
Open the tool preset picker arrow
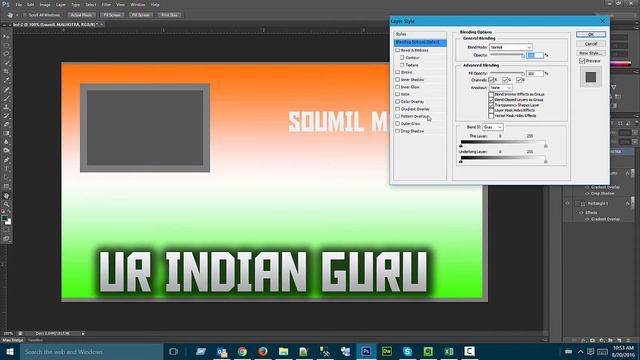click(x=17, y=15)
